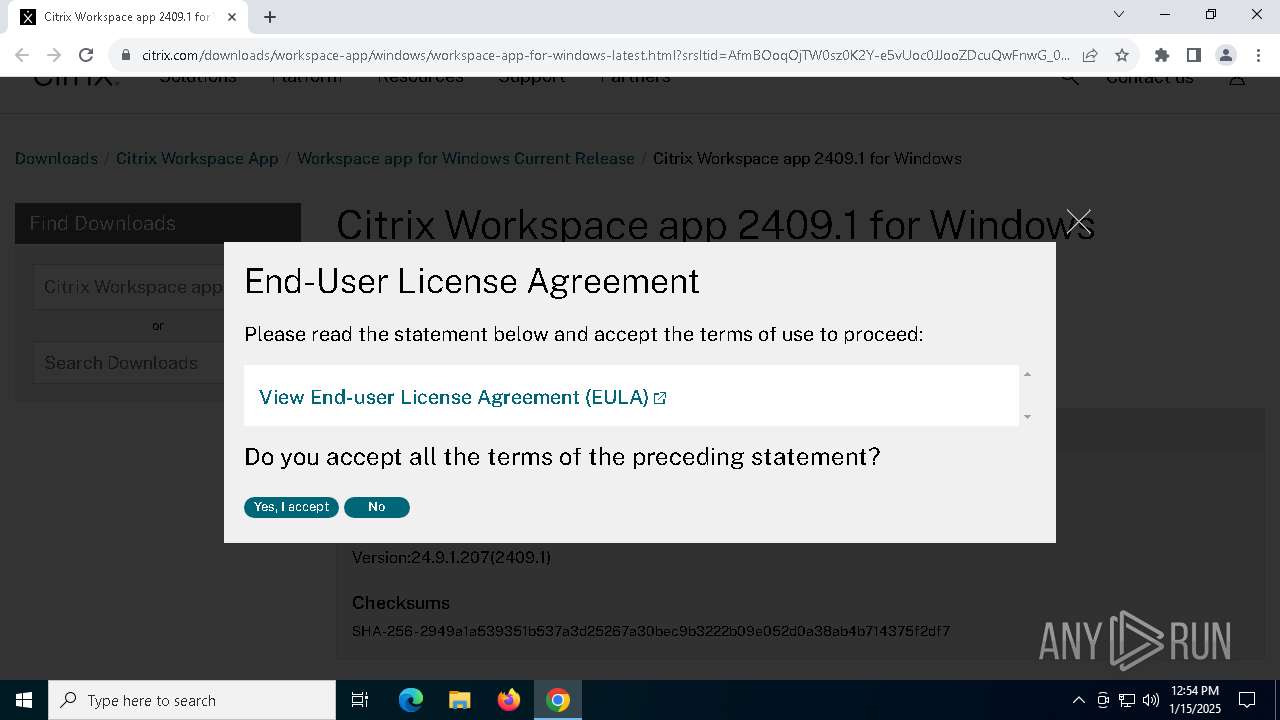This screenshot has height=720, width=1280.
Task: Click the Search Downloads field
Action: pyautogui.click(x=130, y=363)
